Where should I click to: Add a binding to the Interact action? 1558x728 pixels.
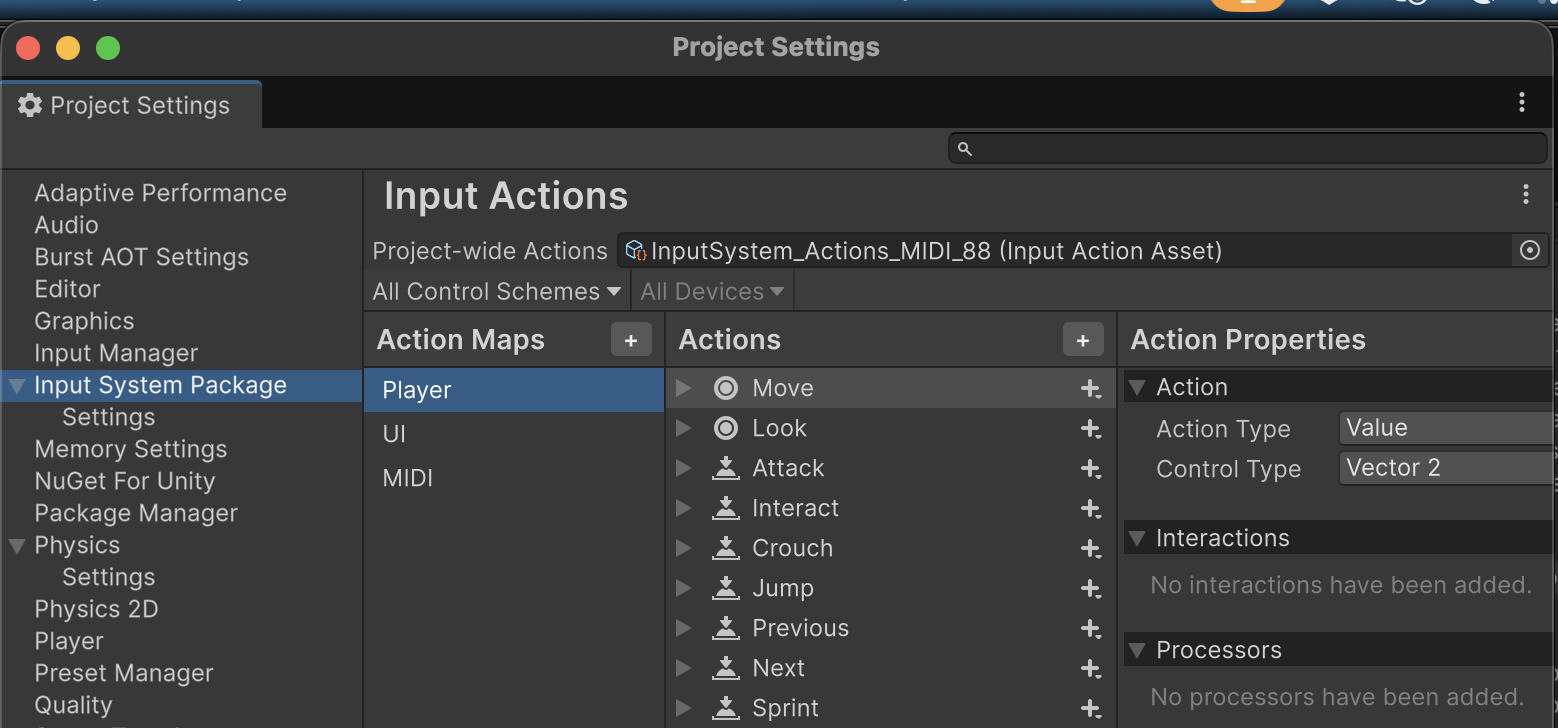point(1089,508)
